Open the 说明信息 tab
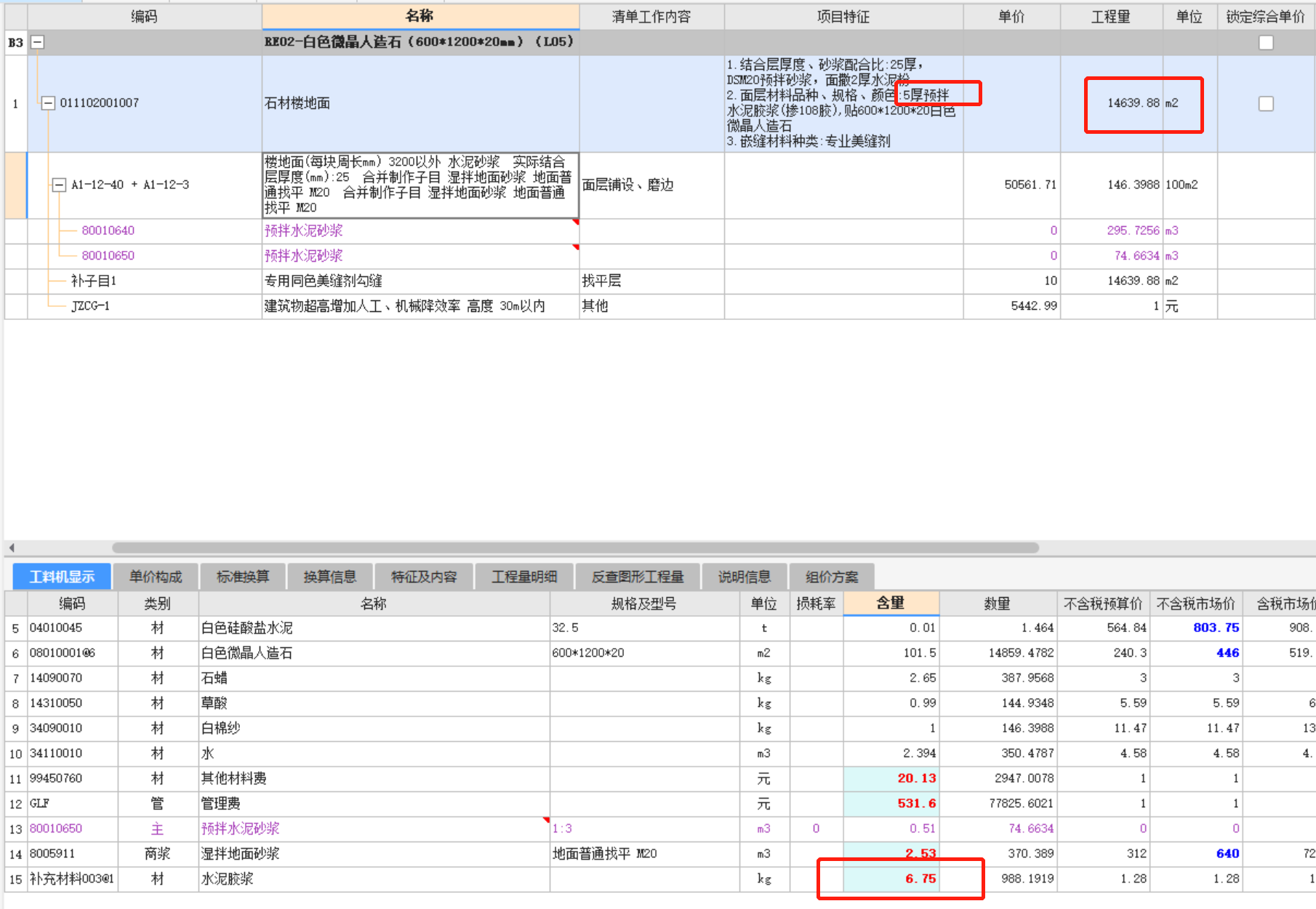 coord(745,577)
